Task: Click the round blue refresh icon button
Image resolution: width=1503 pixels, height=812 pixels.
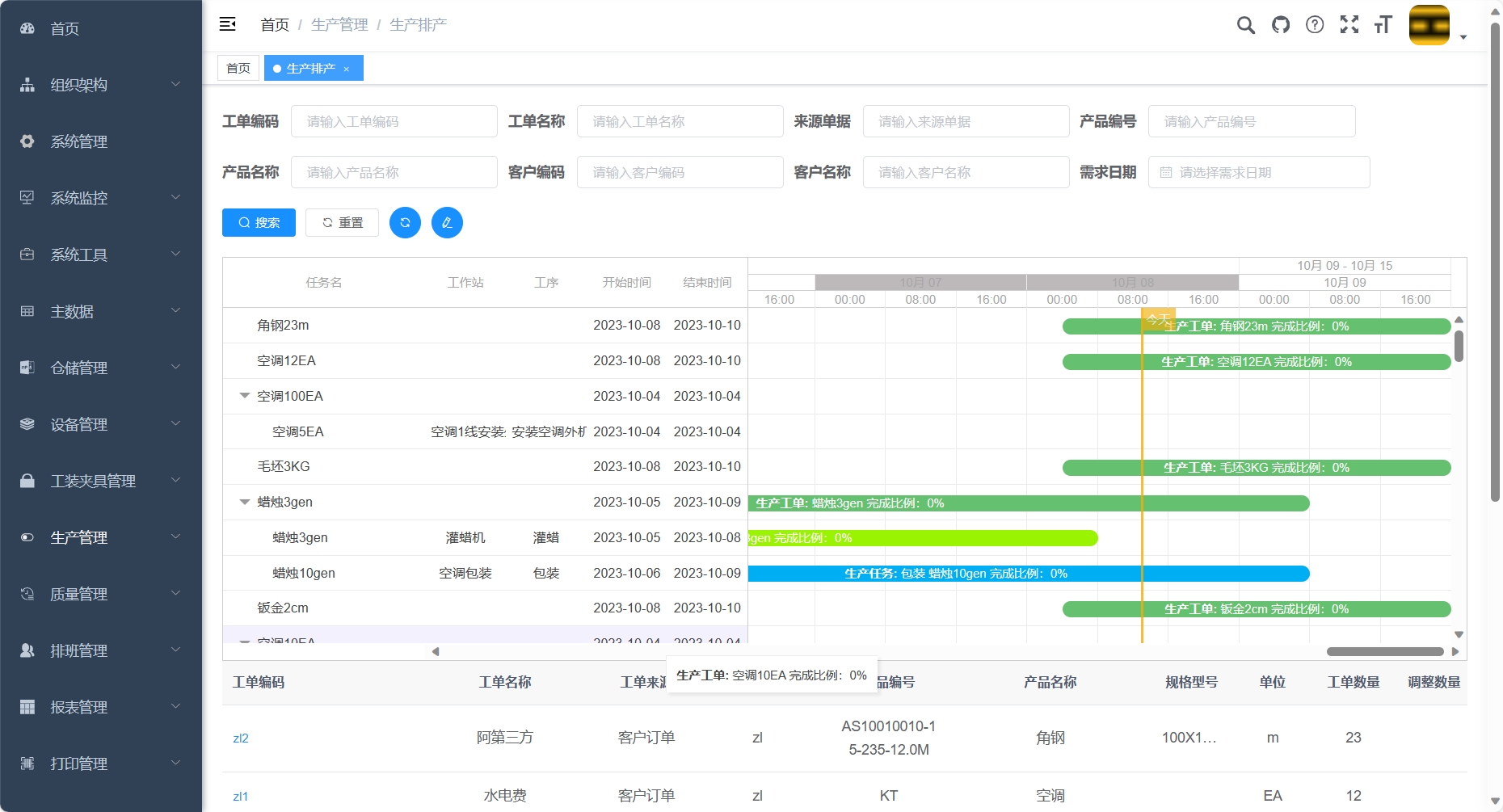Action: coord(405,222)
